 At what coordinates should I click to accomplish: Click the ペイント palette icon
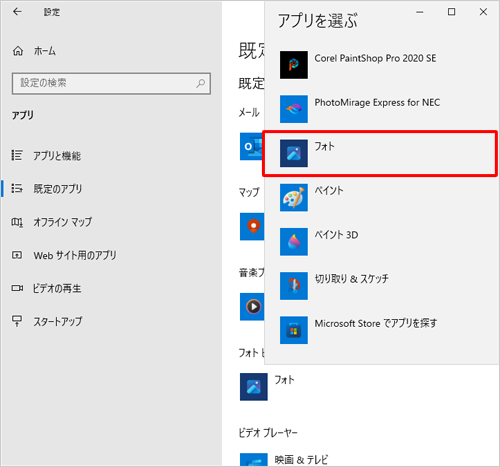294,198
